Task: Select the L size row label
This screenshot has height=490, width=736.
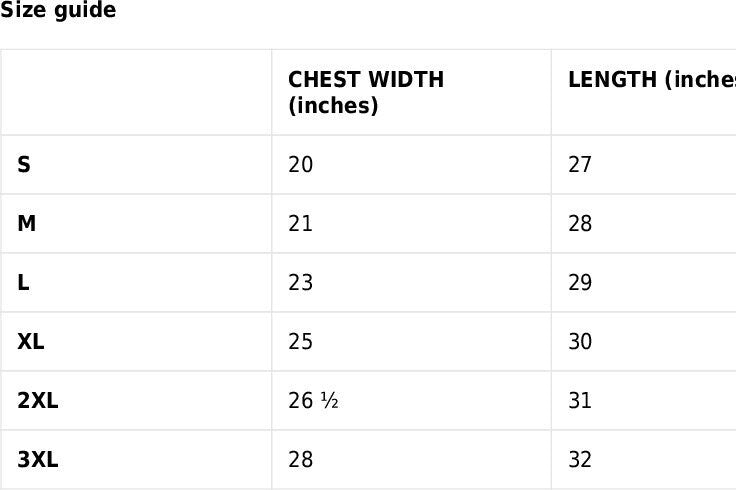Action: tap(23, 283)
